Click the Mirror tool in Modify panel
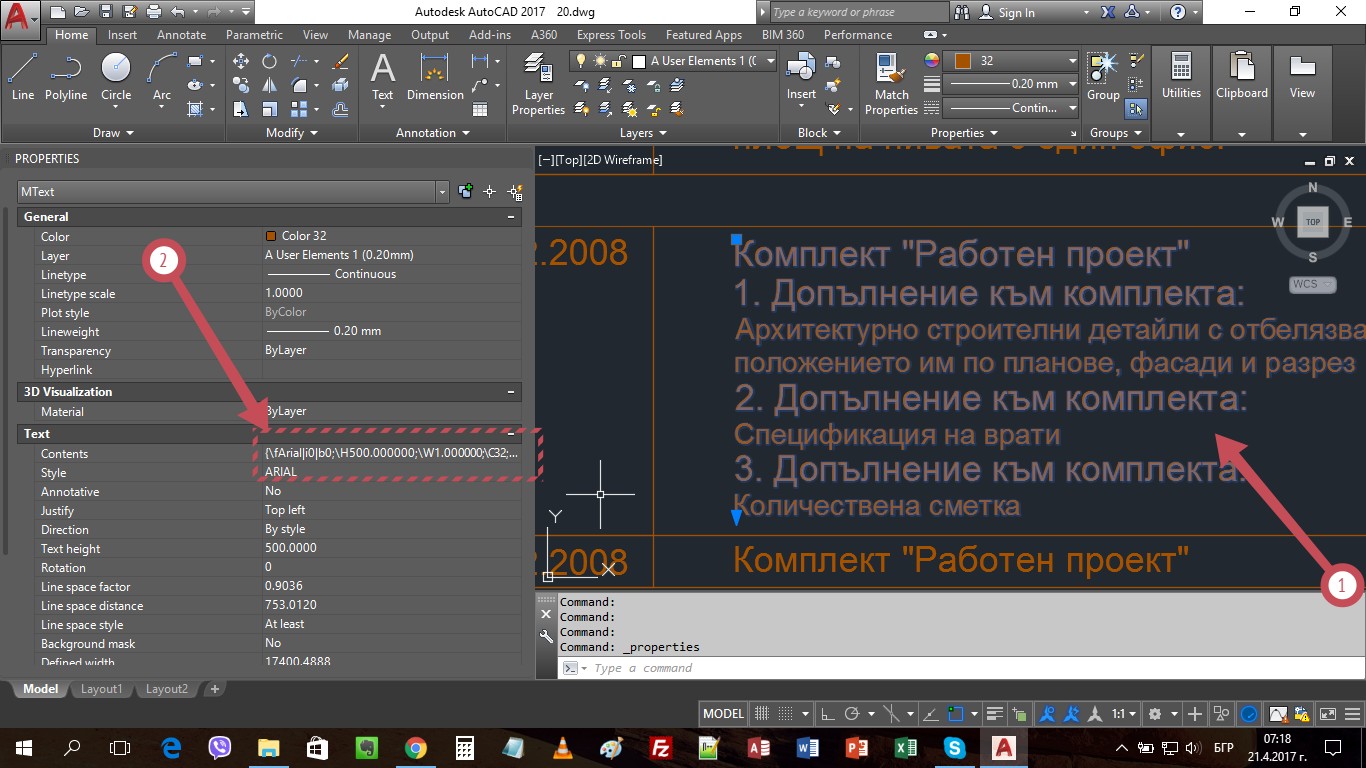1366x768 pixels. coord(269,85)
